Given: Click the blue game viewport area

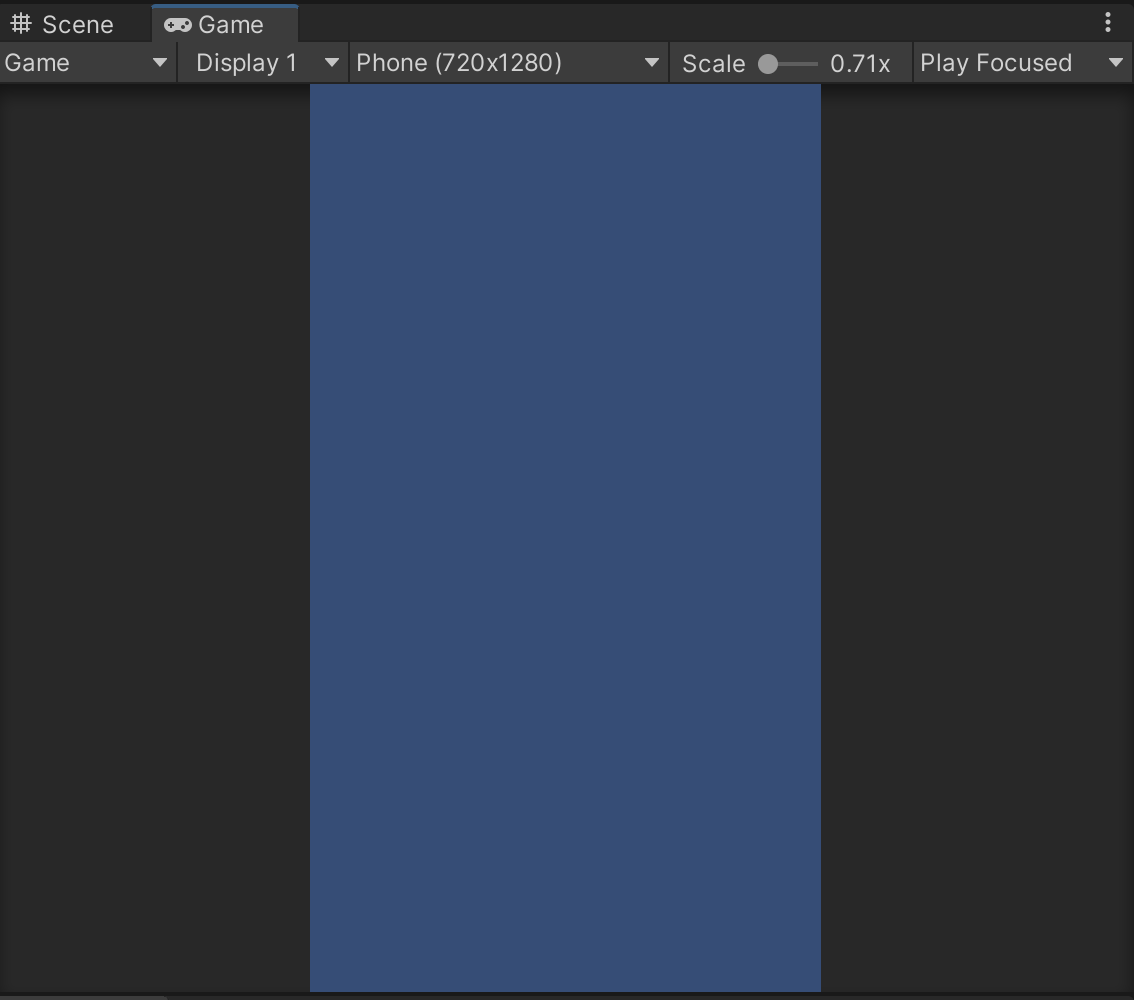Looking at the screenshot, I should coord(566,537).
